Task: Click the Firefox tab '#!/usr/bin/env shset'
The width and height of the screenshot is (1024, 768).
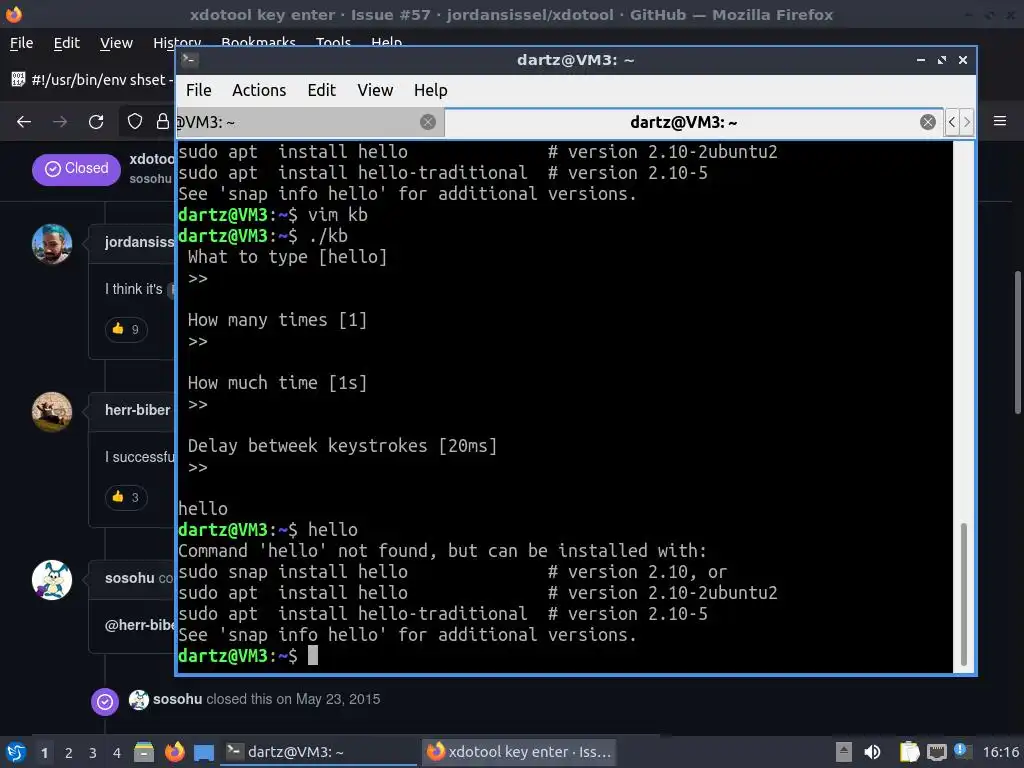Action: [x=91, y=80]
